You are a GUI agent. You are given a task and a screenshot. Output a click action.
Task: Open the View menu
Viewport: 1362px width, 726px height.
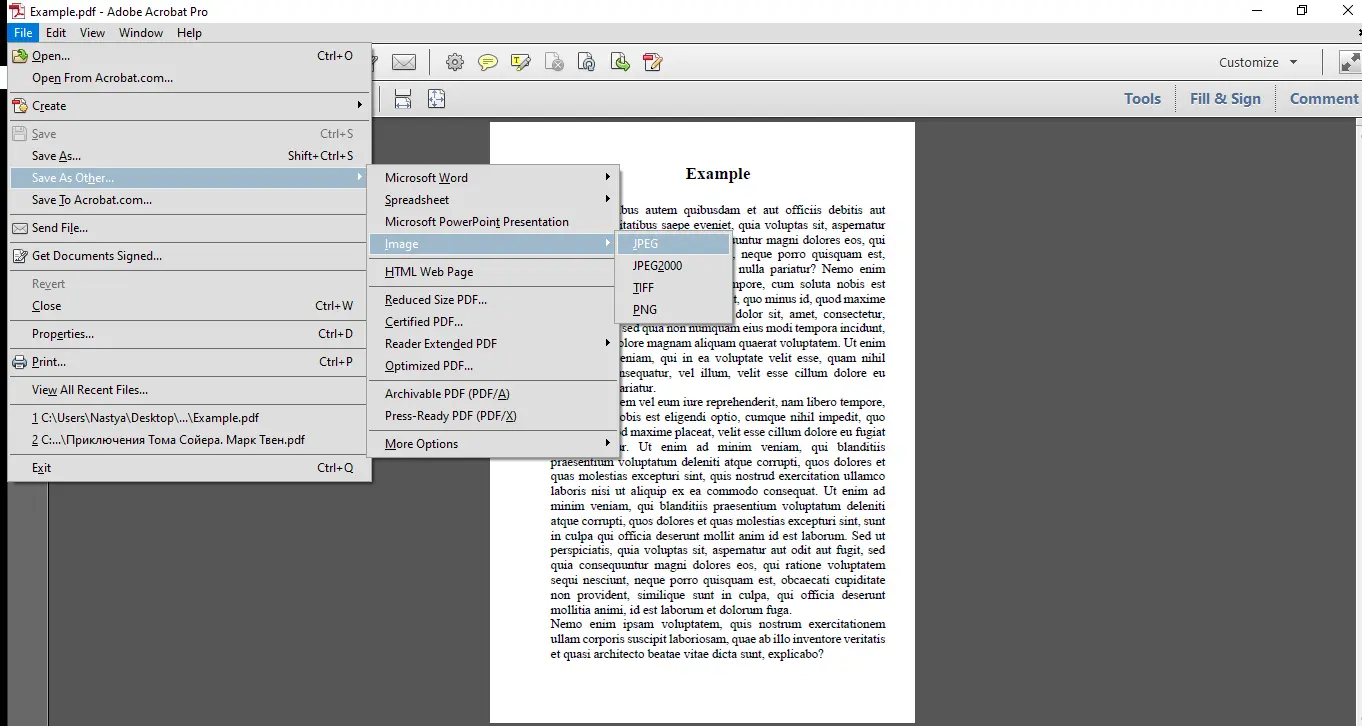click(92, 32)
